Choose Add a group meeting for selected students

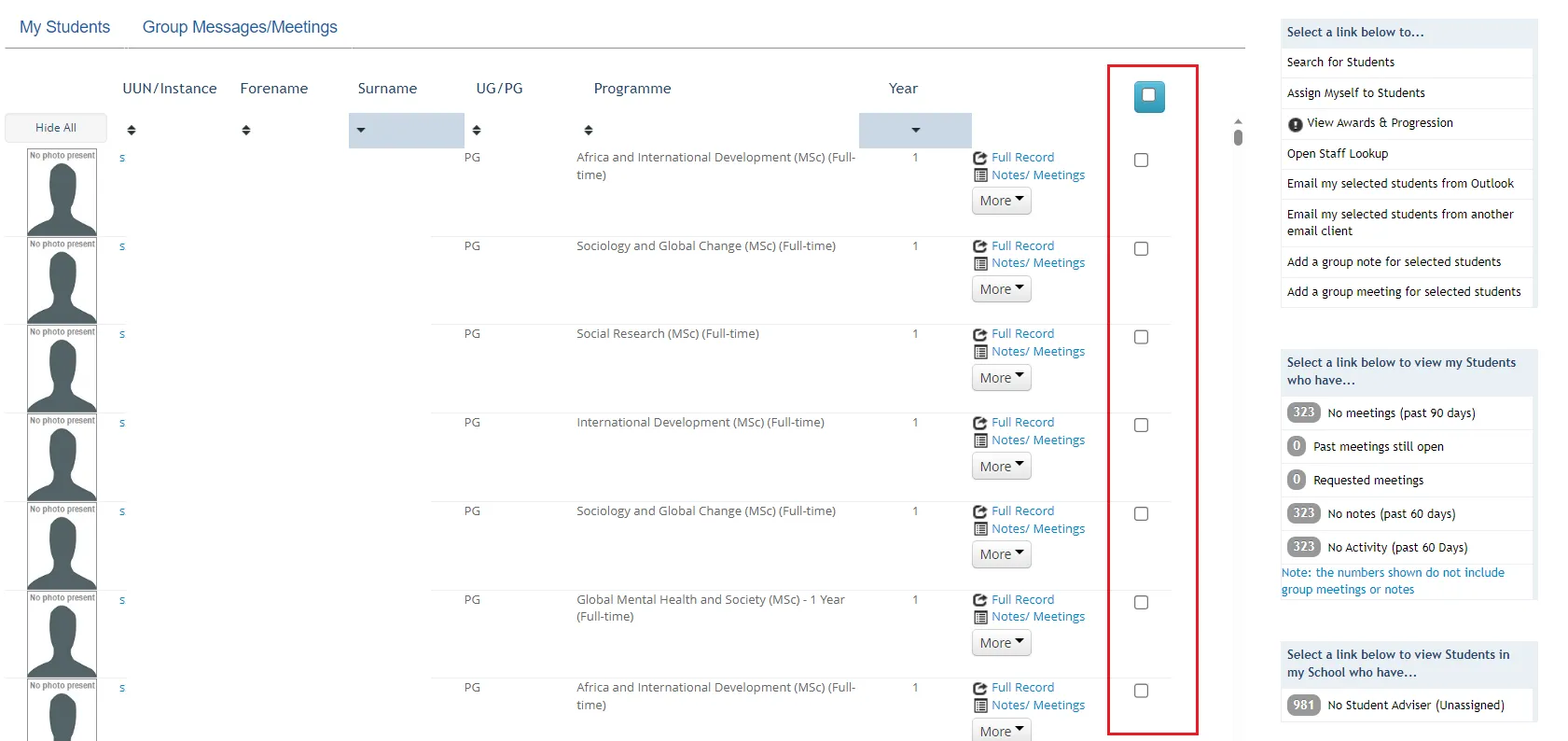(x=1404, y=292)
